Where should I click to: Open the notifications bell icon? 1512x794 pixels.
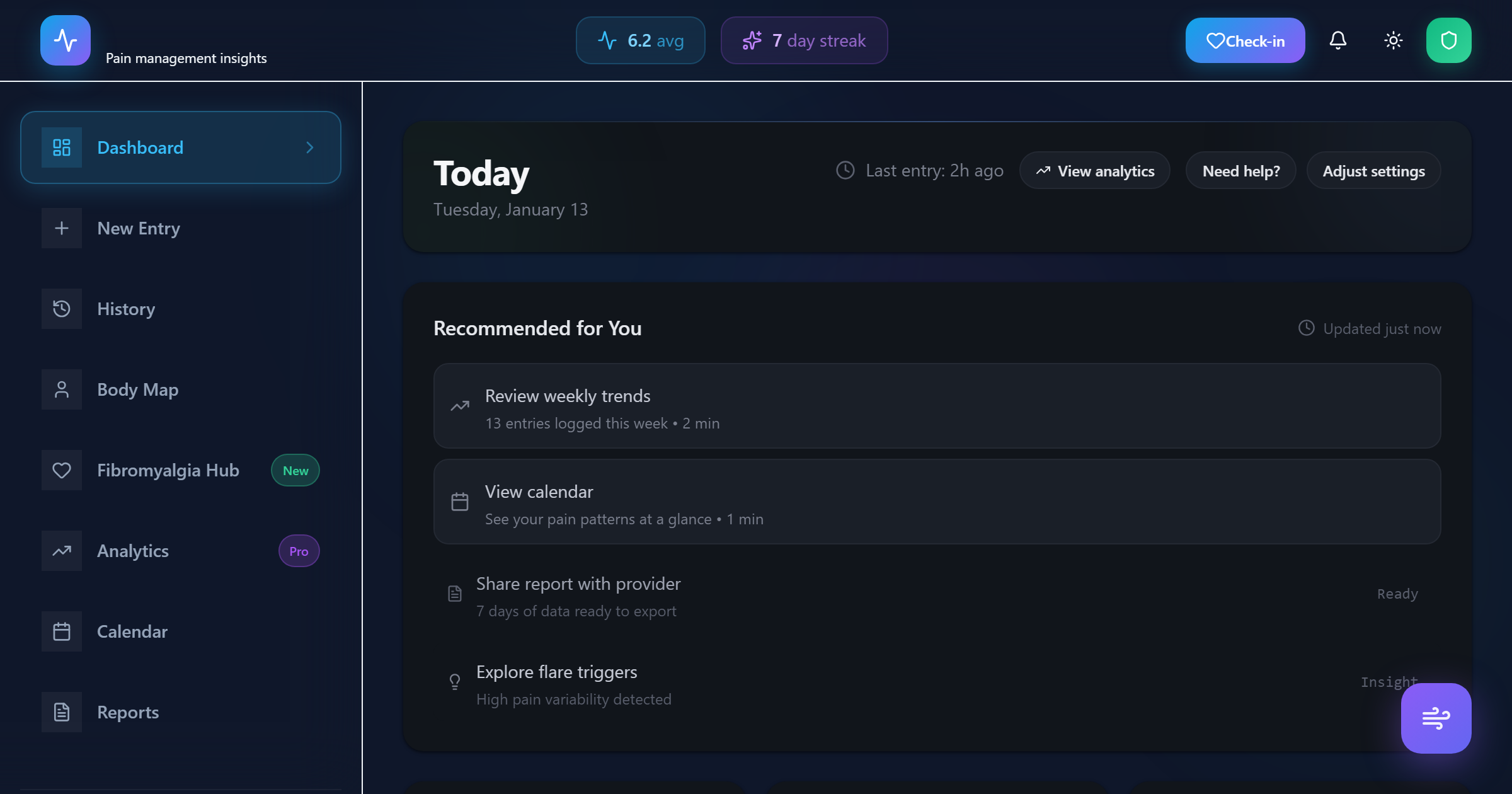[x=1337, y=40]
